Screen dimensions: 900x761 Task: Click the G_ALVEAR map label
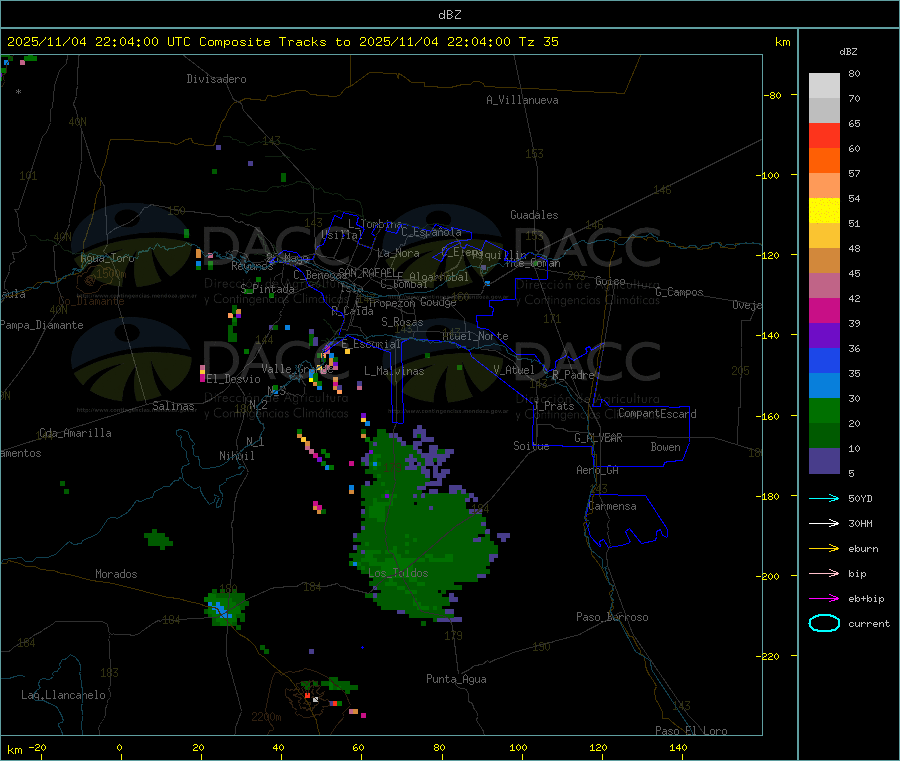pyautogui.click(x=598, y=438)
